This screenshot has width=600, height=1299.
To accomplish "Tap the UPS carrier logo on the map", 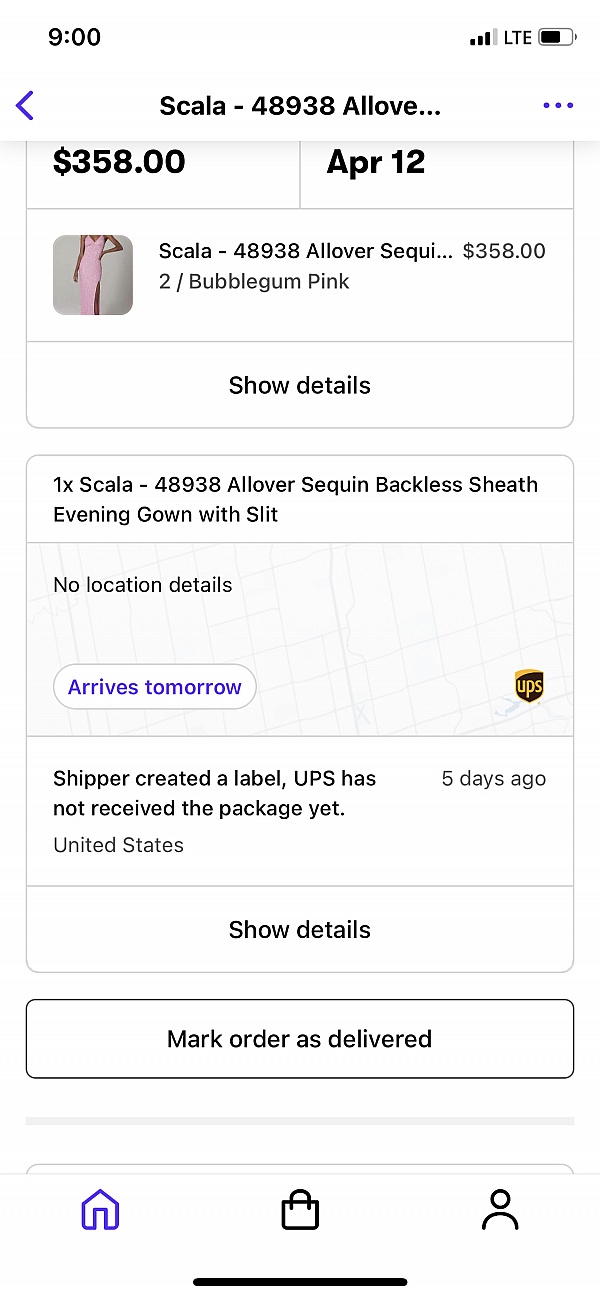I will coord(528,687).
